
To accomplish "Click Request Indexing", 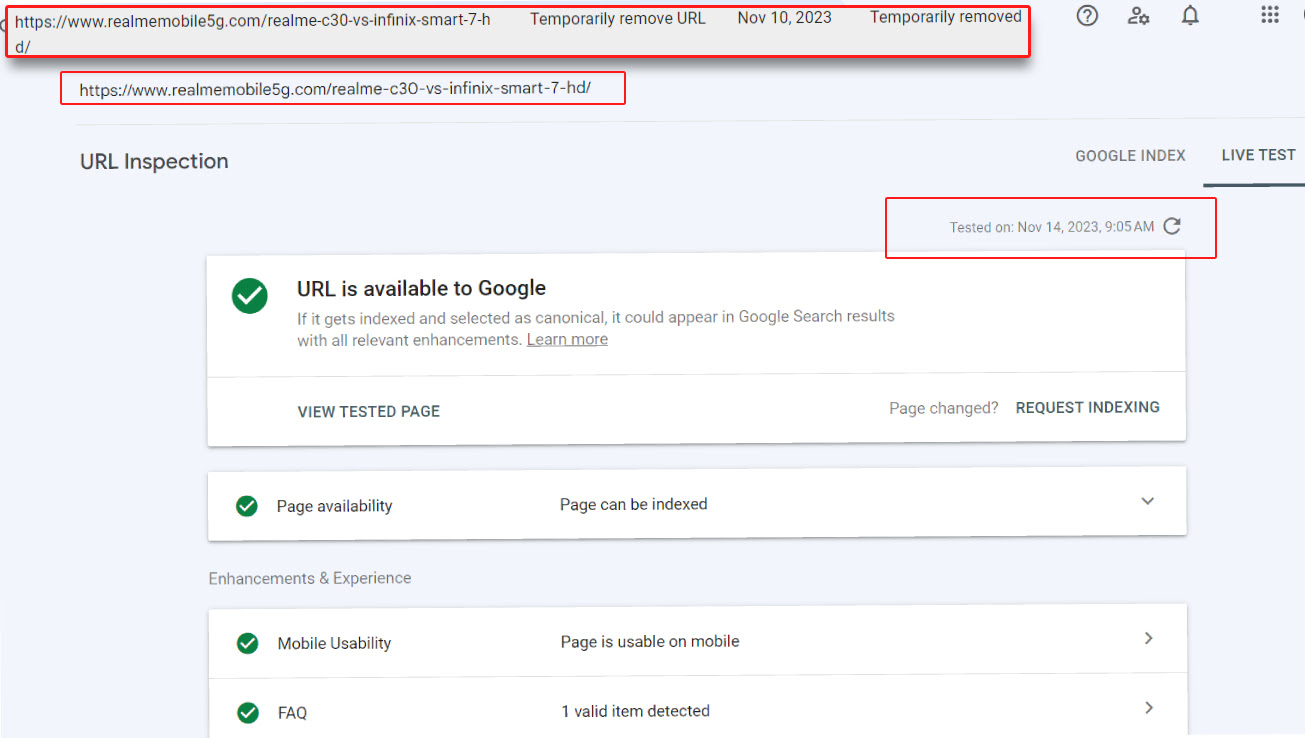I will (1088, 407).
